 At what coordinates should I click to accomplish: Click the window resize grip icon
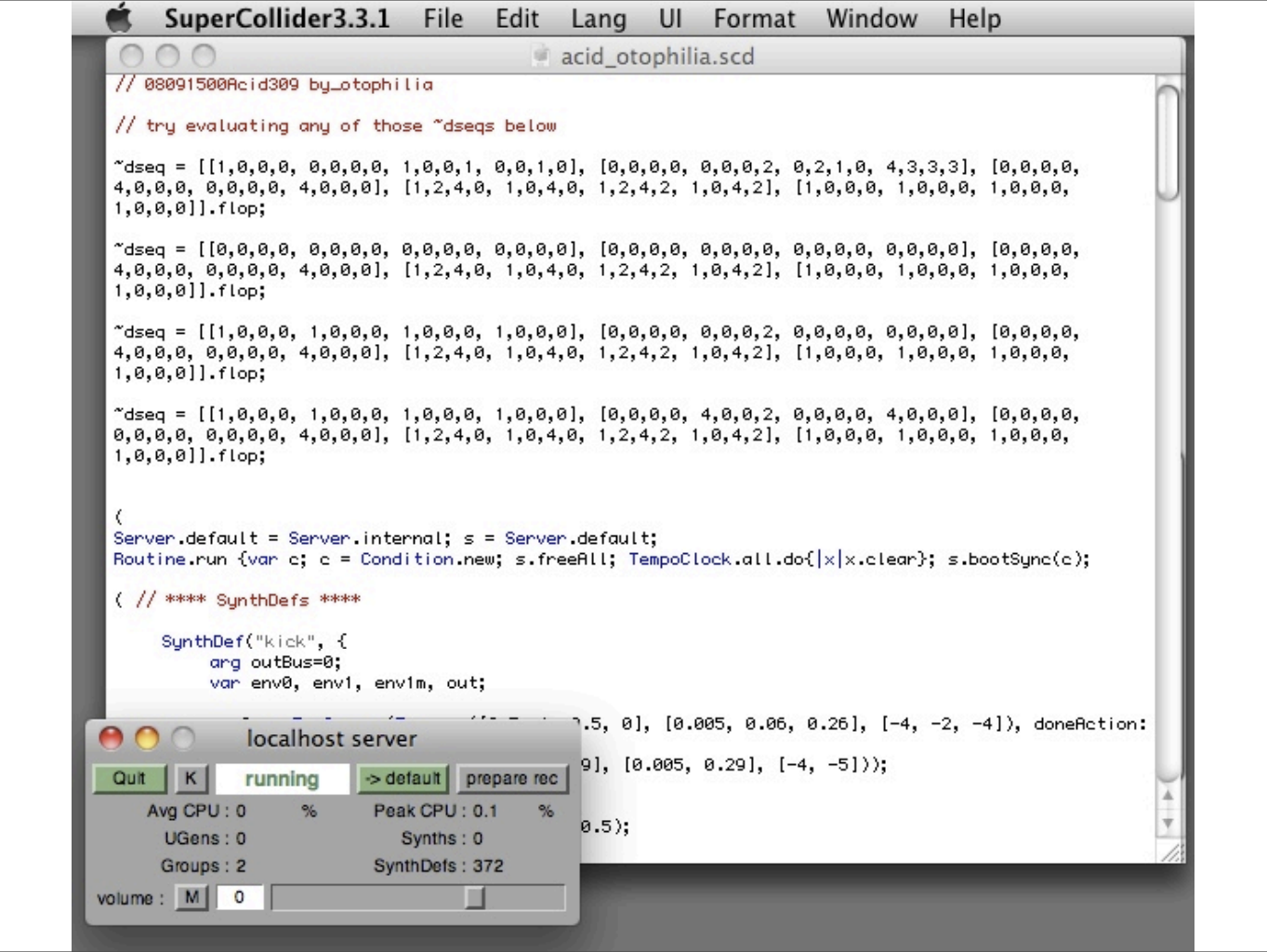tap(1171, 852)
